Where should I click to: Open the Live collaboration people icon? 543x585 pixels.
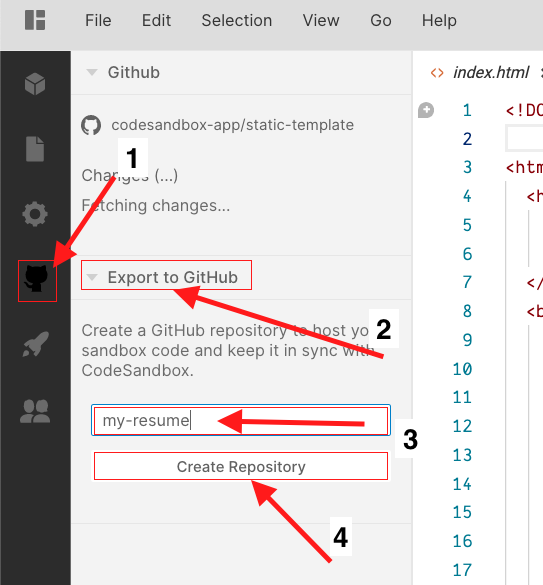pos(35,411)
